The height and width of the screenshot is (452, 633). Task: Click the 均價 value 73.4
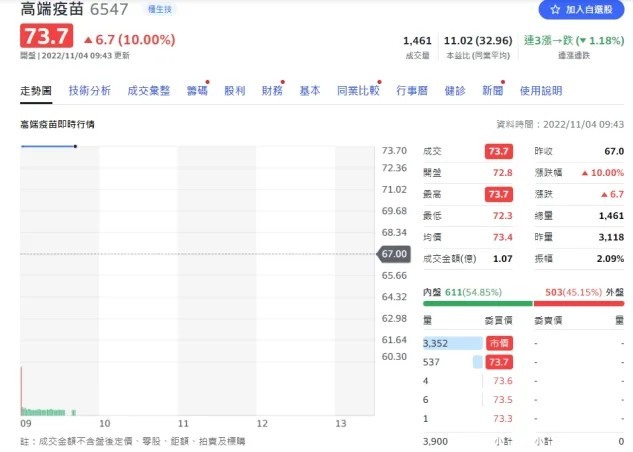pos(503,237)
